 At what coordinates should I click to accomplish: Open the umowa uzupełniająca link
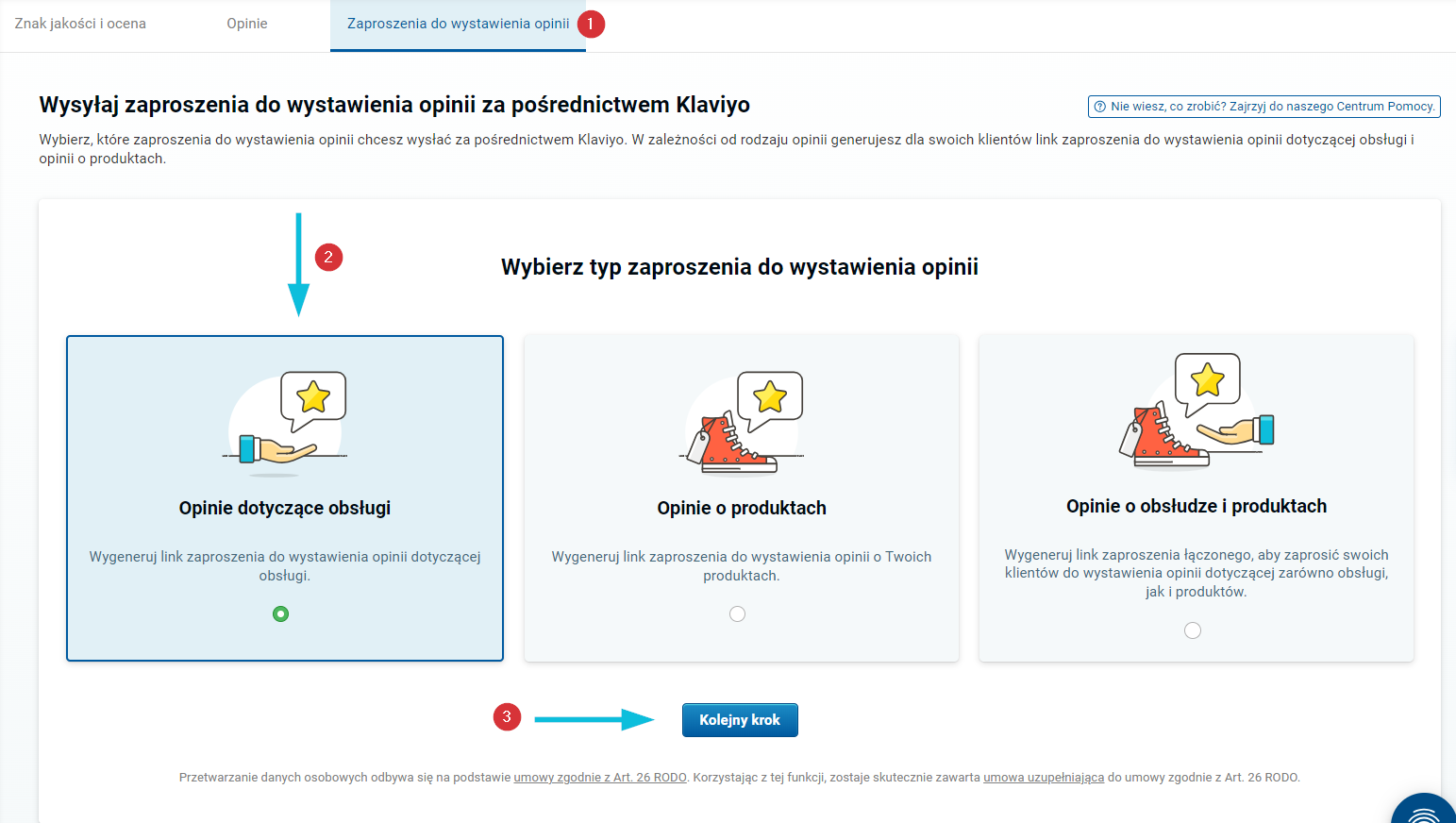tap(1044, 778)
